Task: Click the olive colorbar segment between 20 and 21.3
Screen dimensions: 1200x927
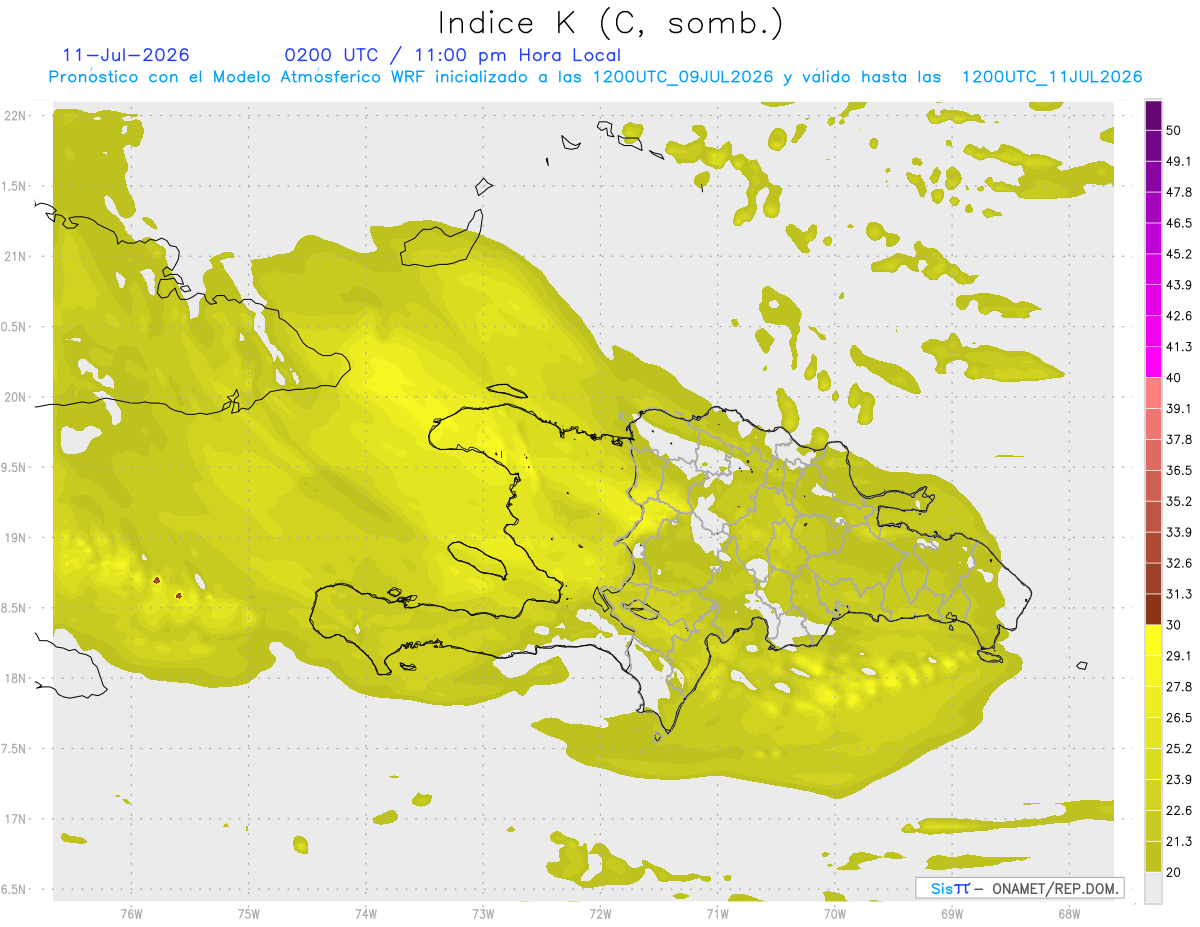Action: point(1153,857)
